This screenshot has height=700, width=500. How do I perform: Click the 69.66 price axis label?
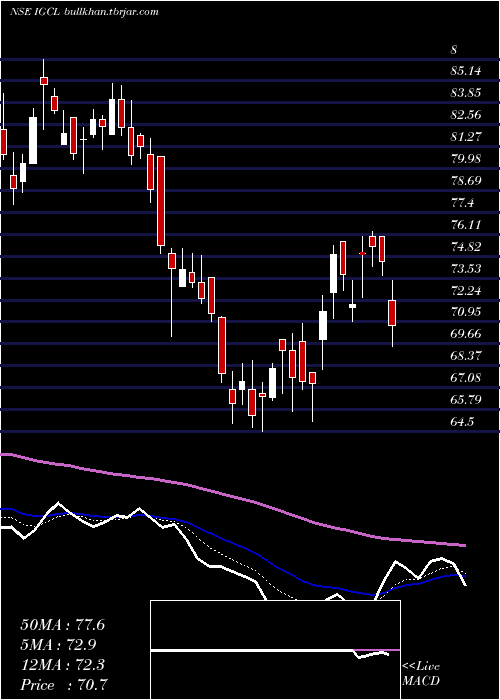click(x=466, y=334)
